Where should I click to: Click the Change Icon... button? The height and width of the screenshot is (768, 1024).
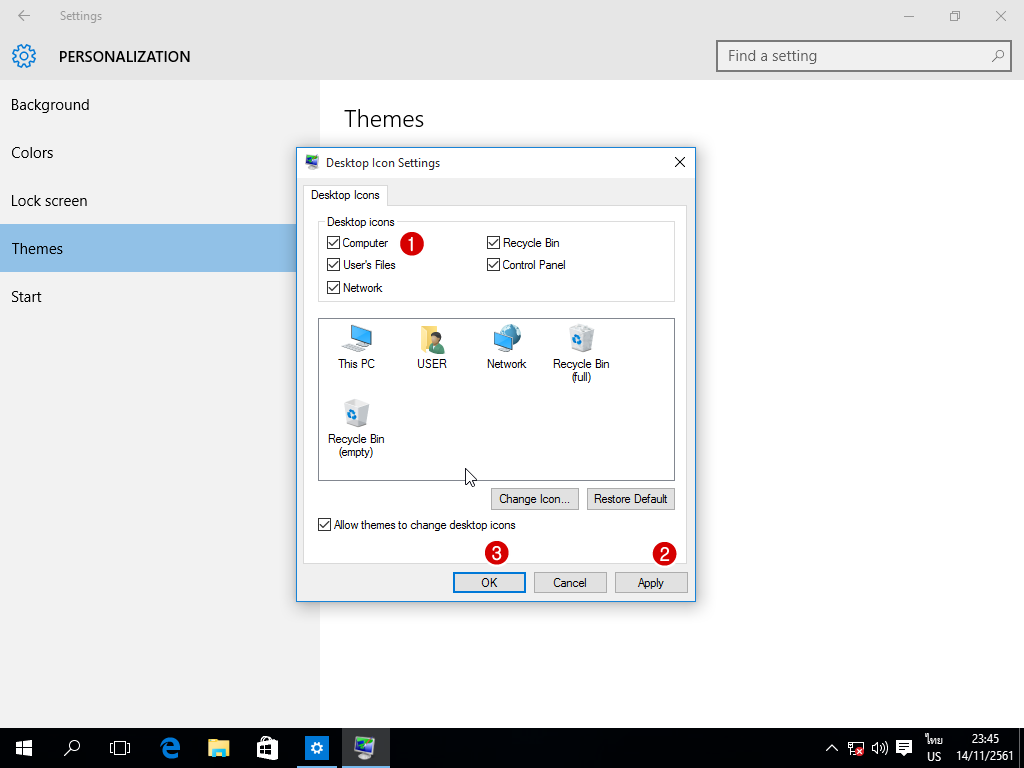pos(535,499)
